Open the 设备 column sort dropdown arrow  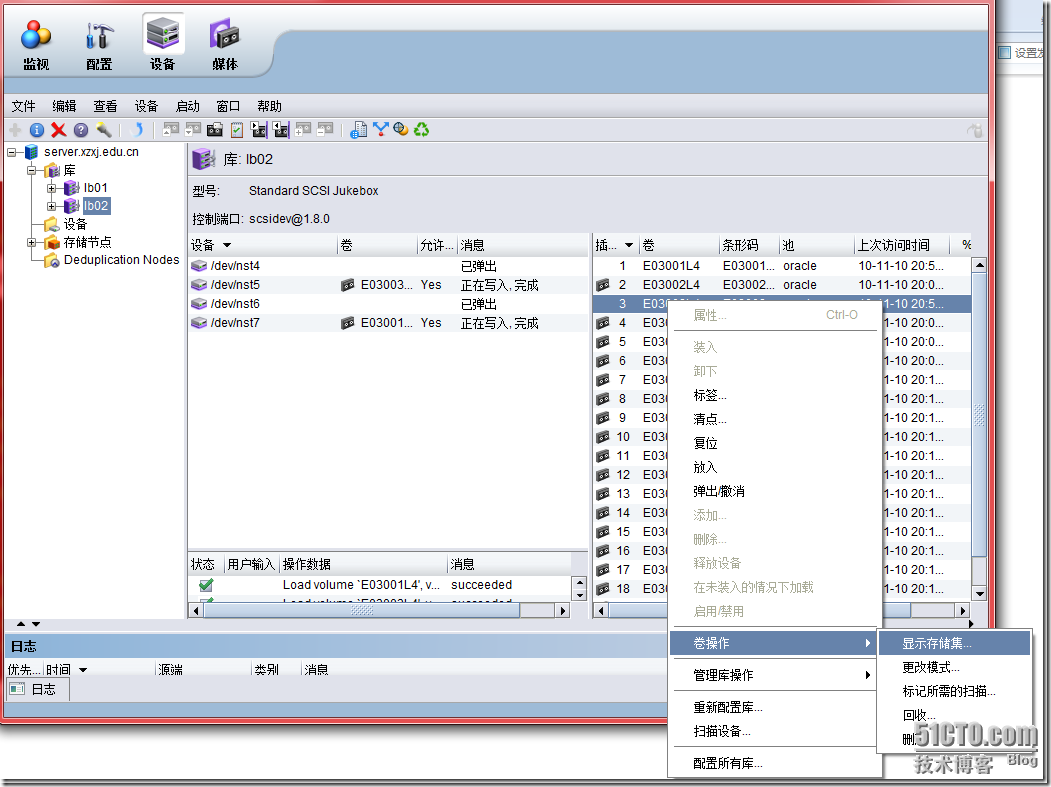tap(227, 245)
